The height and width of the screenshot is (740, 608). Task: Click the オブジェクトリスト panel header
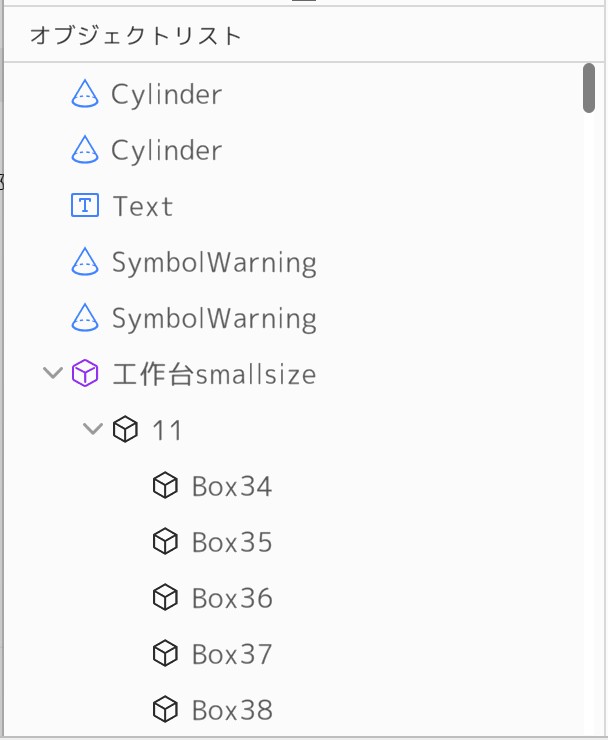point(136,36)
